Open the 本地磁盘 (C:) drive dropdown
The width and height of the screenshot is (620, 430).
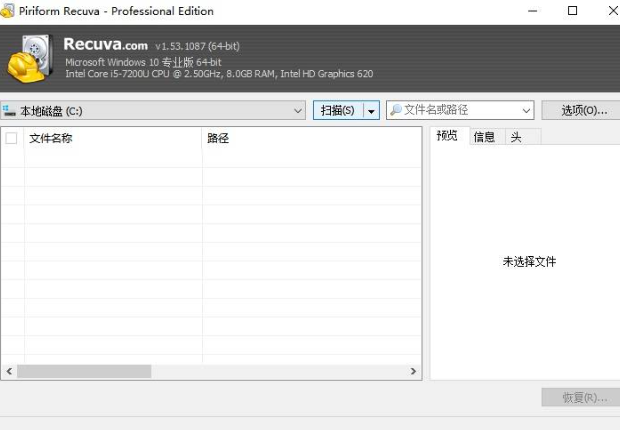[x=298, y=111]
